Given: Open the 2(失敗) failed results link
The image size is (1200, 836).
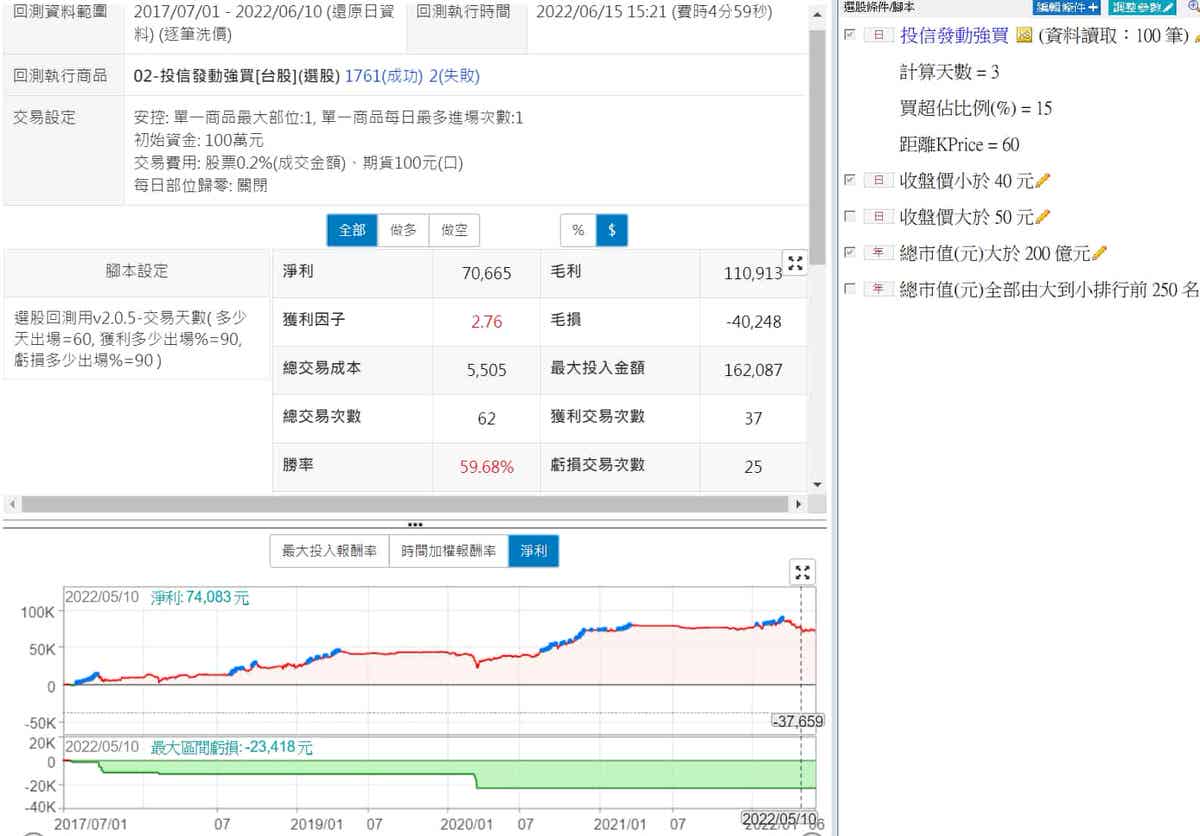Looking at the screenshot, I should pyautogui.click(x=454, y=76).
